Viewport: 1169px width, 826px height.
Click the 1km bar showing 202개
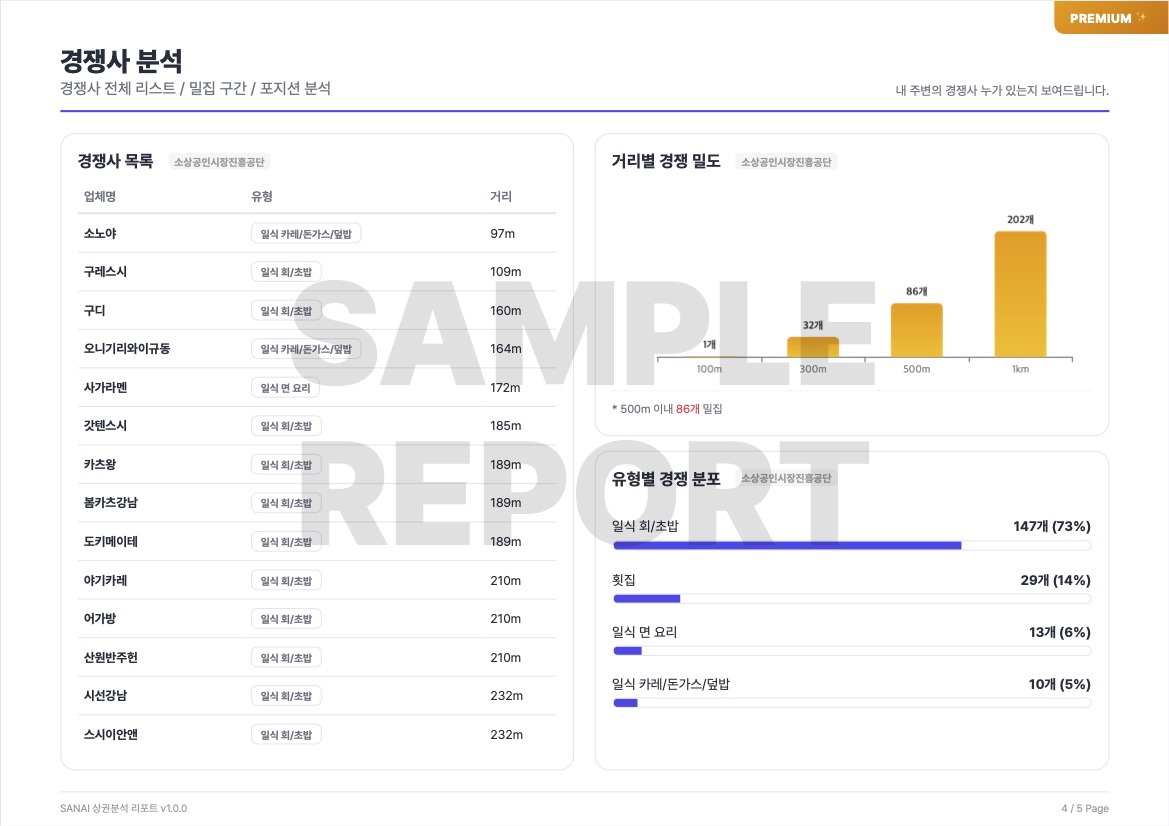pos(1020,294)
